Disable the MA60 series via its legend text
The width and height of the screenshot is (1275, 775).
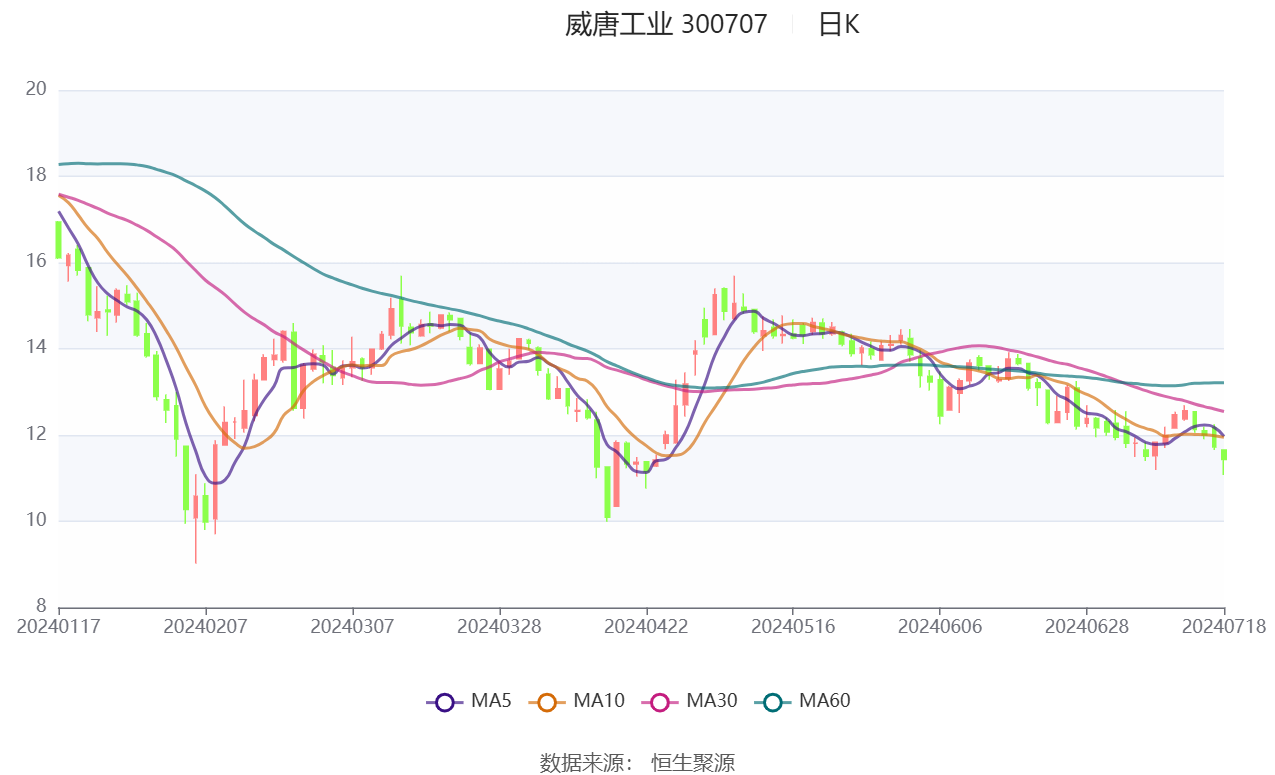click(x=824, y=701)
